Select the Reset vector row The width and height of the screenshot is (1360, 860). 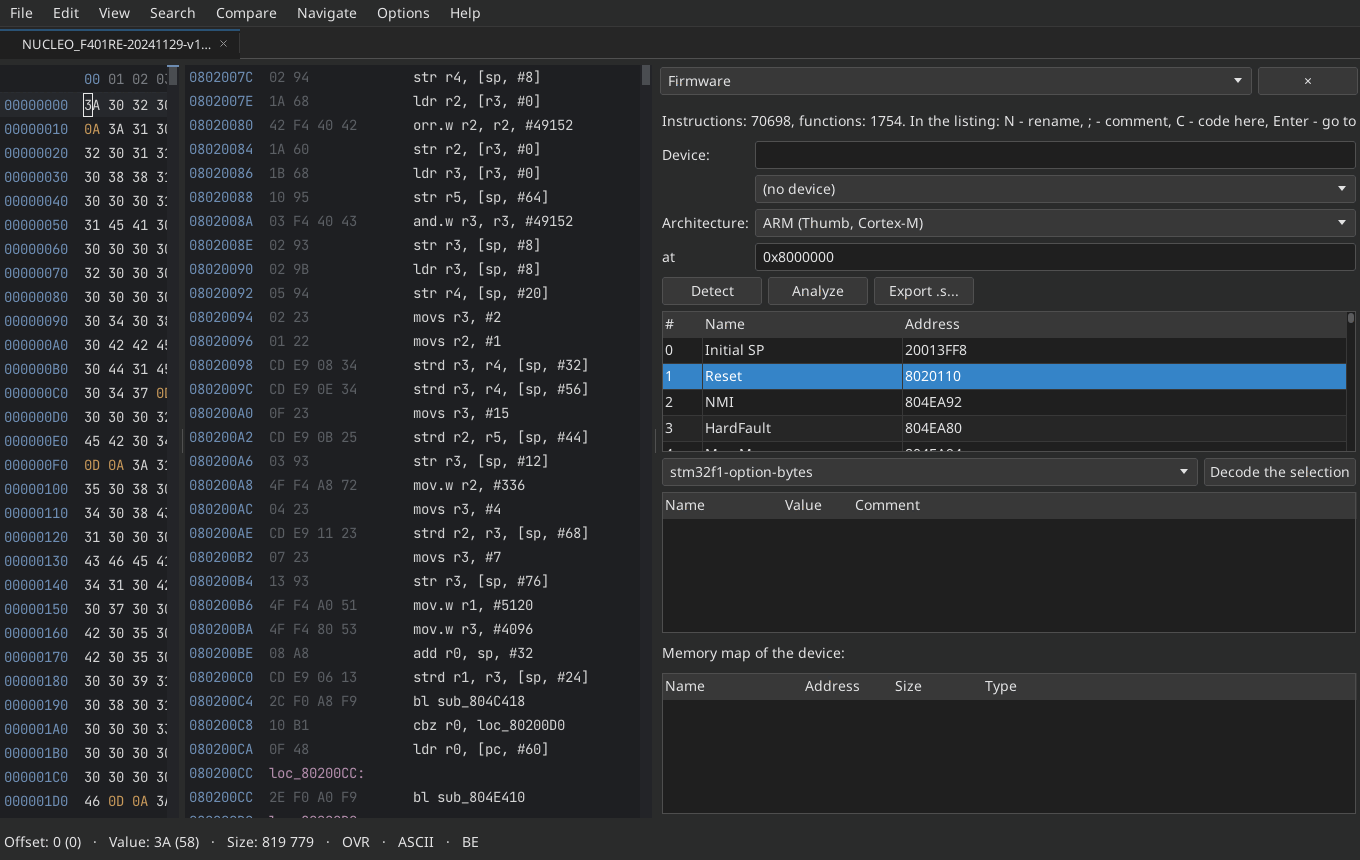[1004, 376]
